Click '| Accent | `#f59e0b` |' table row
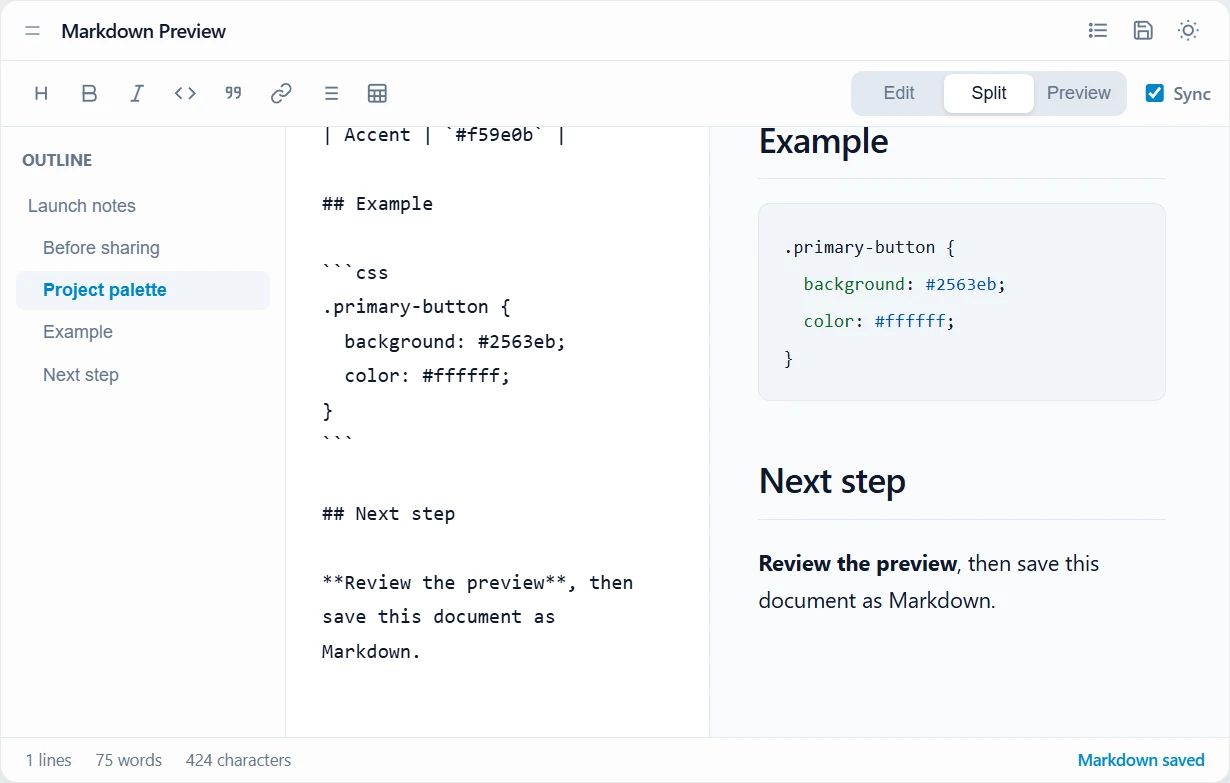Image resolution: width=1230 pixels, height=783 pixels. [444, 135]
